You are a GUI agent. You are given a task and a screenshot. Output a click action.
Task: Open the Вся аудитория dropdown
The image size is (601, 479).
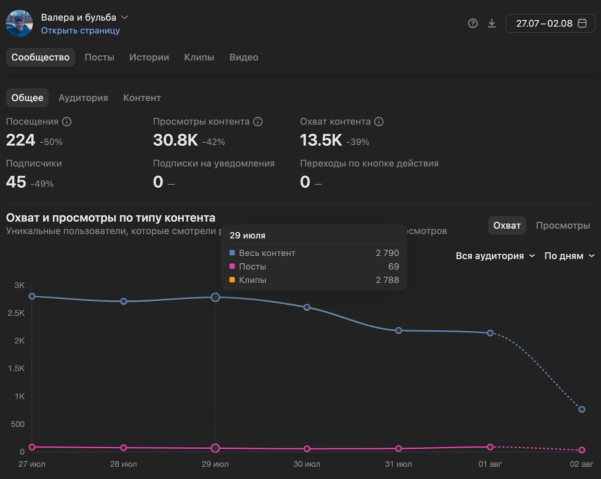point(495,256)
